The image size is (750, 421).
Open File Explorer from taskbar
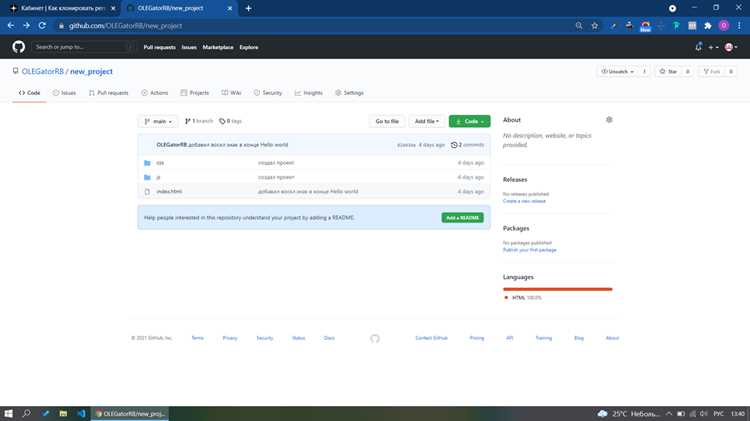[x=63, y=413]
